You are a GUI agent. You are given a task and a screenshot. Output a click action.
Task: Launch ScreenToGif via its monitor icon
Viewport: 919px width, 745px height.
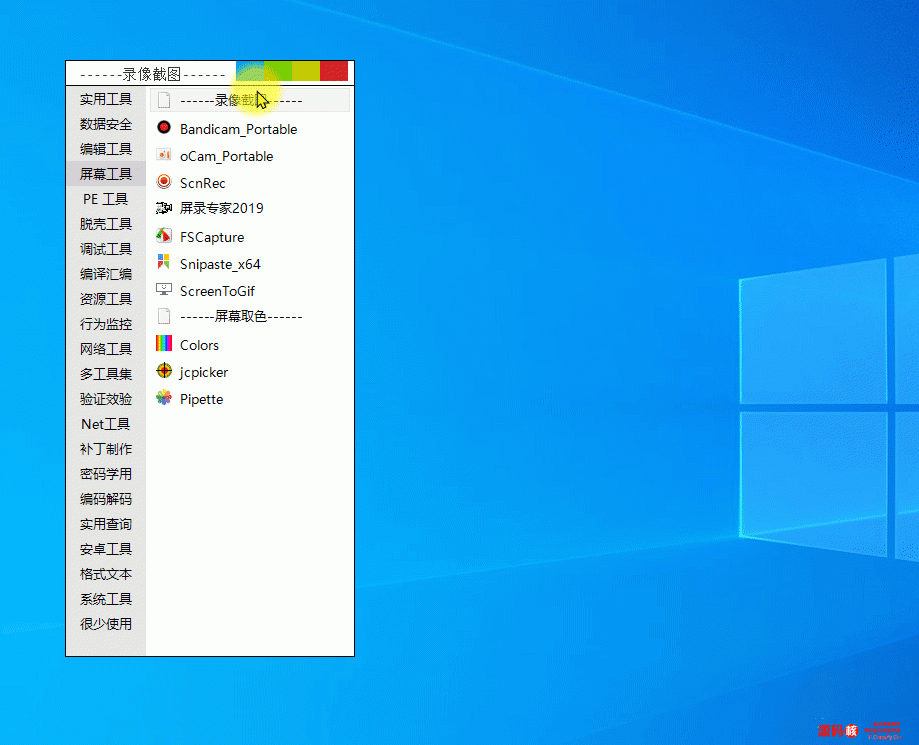(164, 290)
